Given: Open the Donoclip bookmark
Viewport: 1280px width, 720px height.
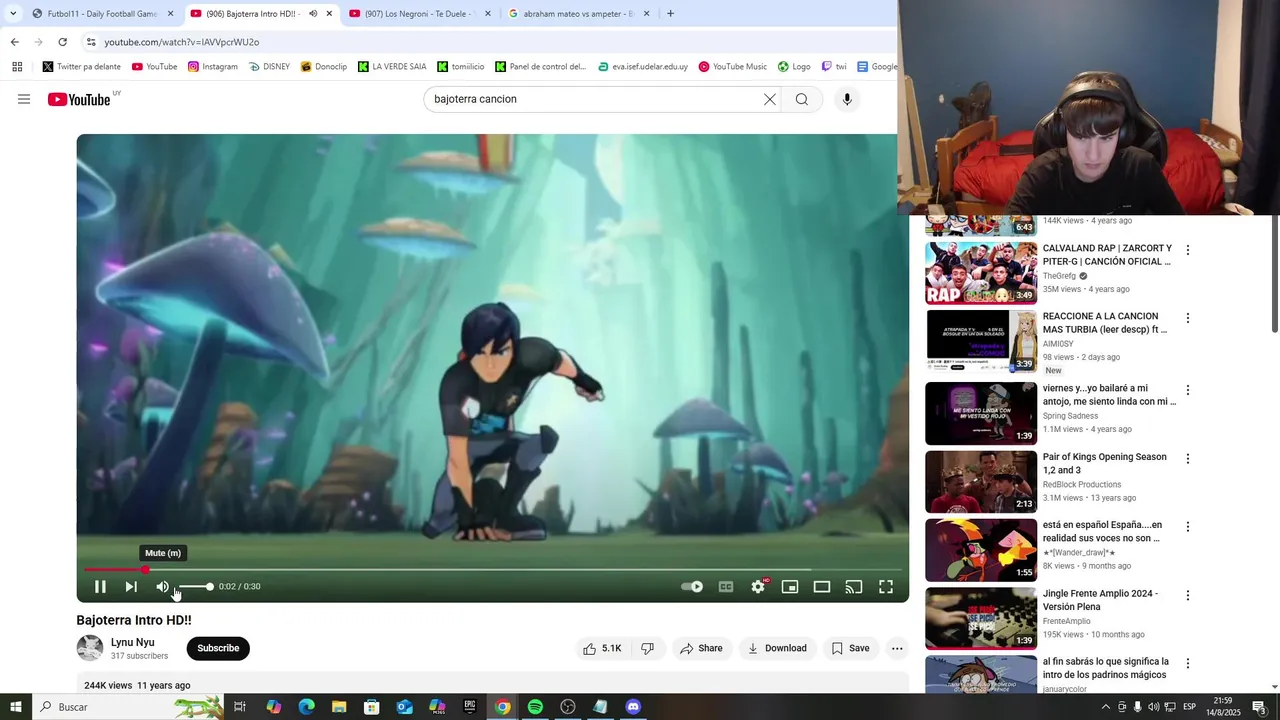Looking at the screenshot, I should point(324,67).
